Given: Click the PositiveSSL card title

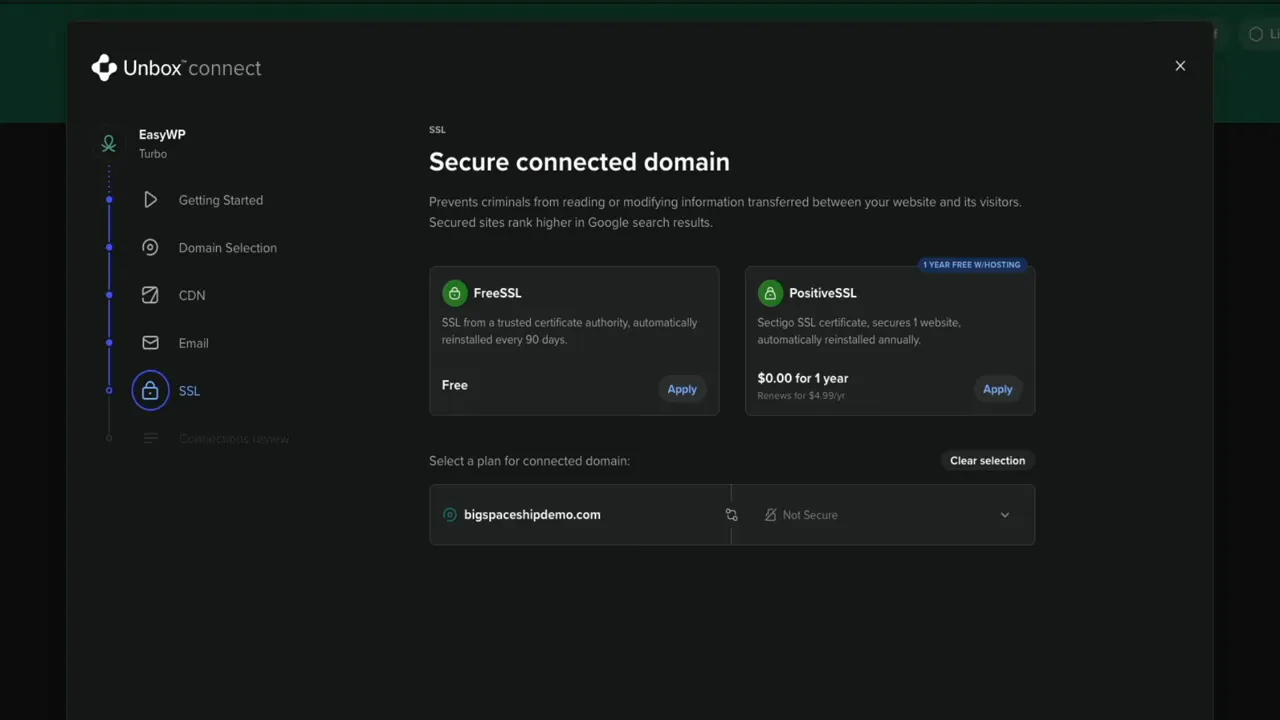Looking at the screenshot, I should coord(823,293).
